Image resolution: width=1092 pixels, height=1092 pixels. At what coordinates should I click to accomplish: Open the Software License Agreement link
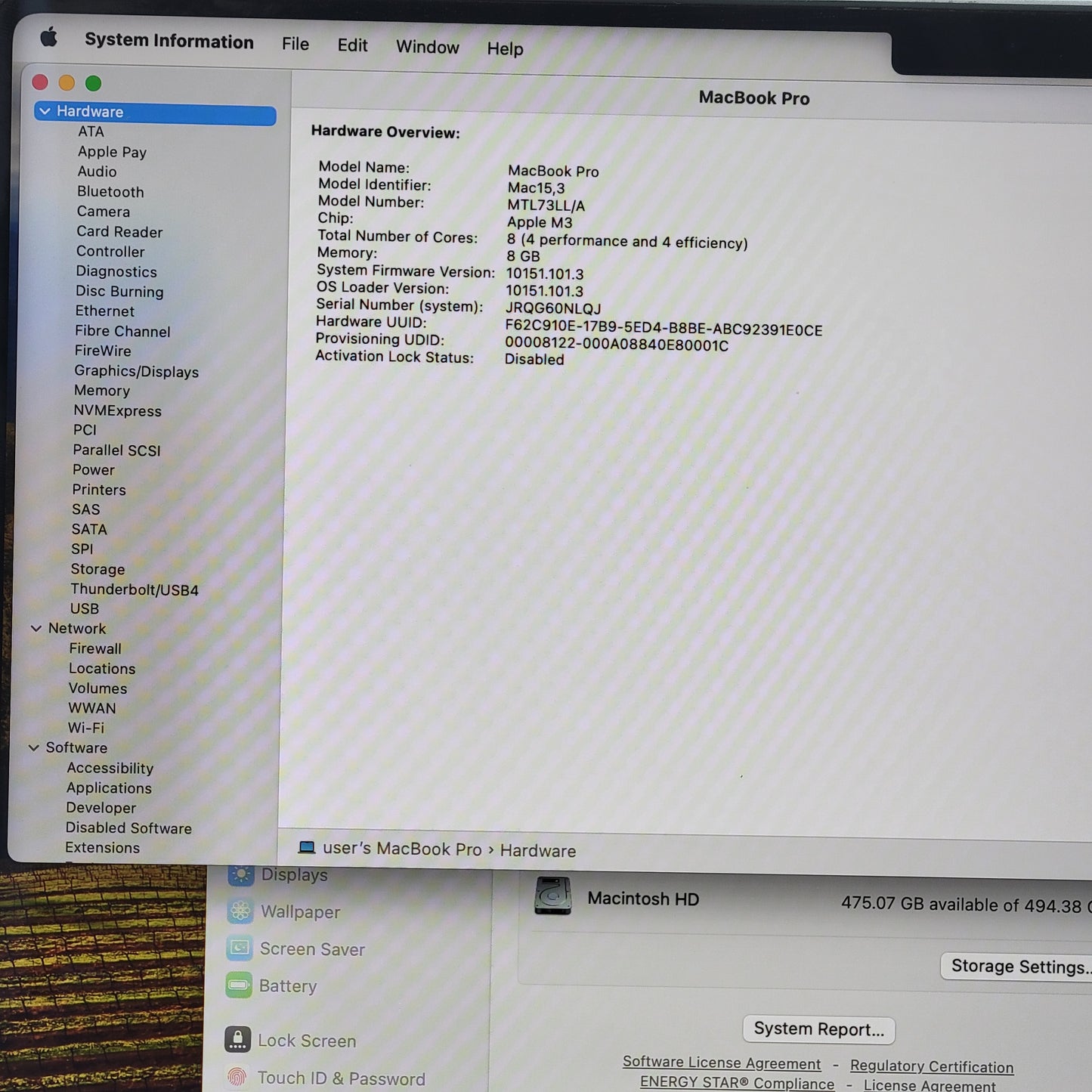[x=721, y=1063]
